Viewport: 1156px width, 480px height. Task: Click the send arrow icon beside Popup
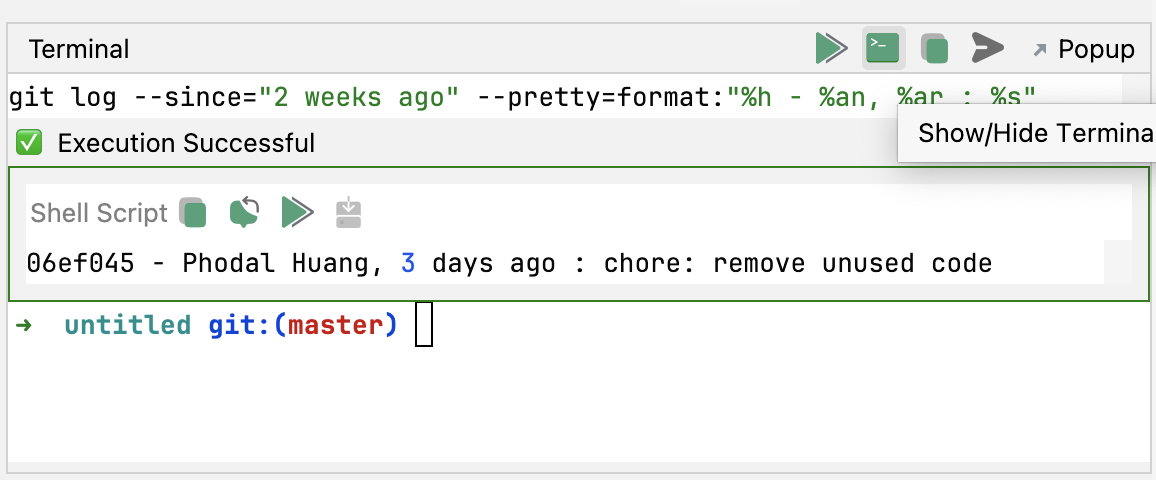tap(987, 47)
